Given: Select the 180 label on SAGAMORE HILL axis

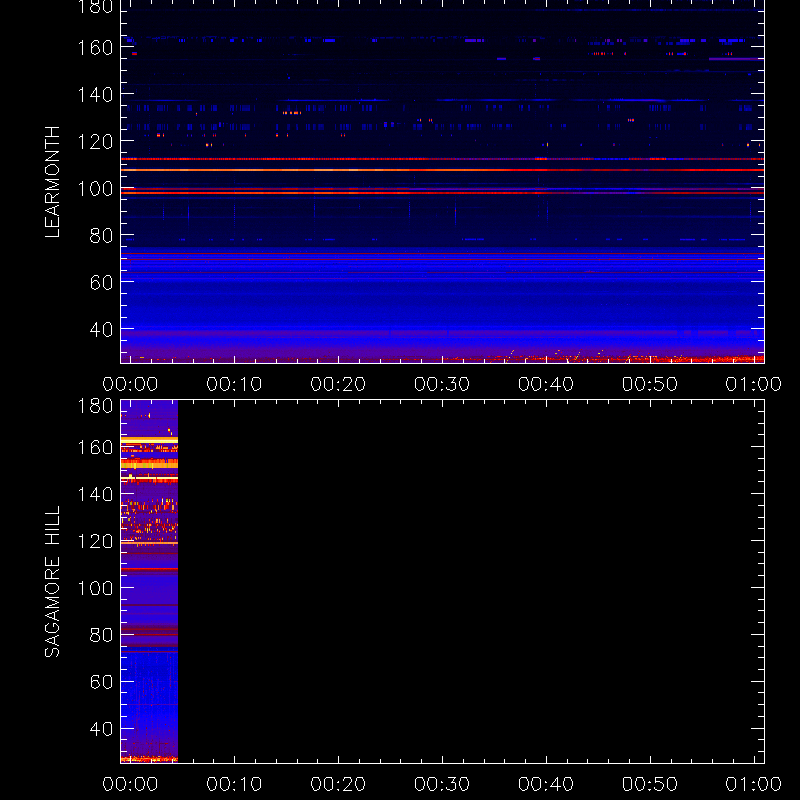Looking at the screenshot, I should tap(95, 406).
